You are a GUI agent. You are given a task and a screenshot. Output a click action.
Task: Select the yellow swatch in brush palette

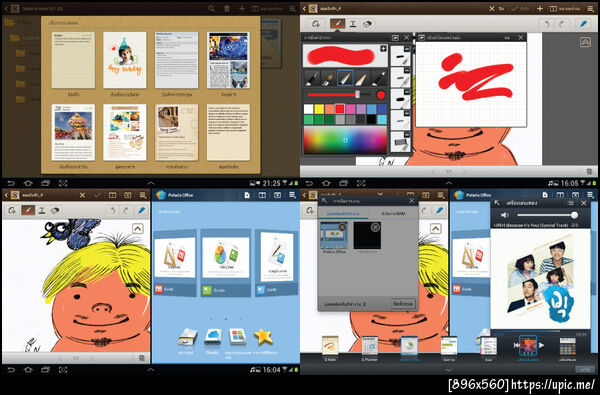coord(319,109)
